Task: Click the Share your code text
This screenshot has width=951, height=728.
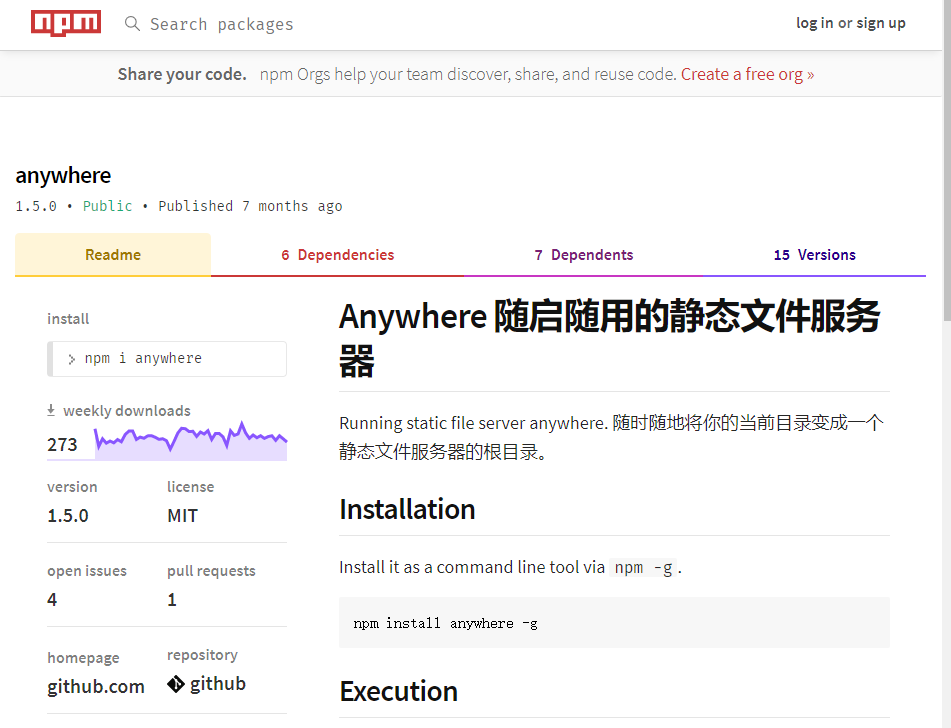Action: (x=182, y=74)
